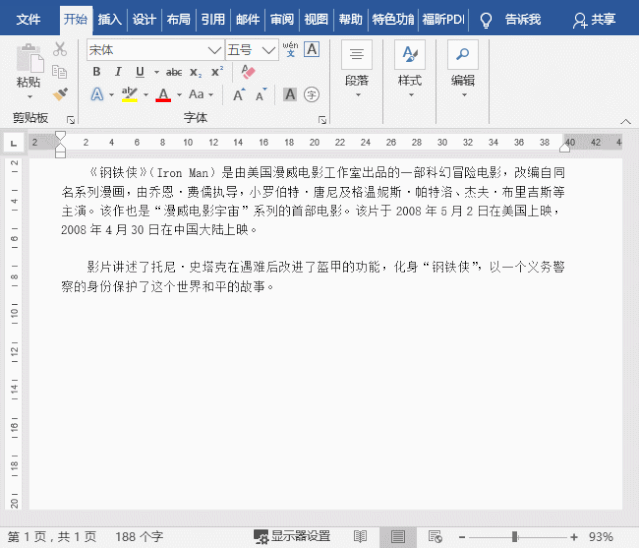
Task: Switch to the 邮件 tab
Action: pyautogui.click(x=247, y=19)
